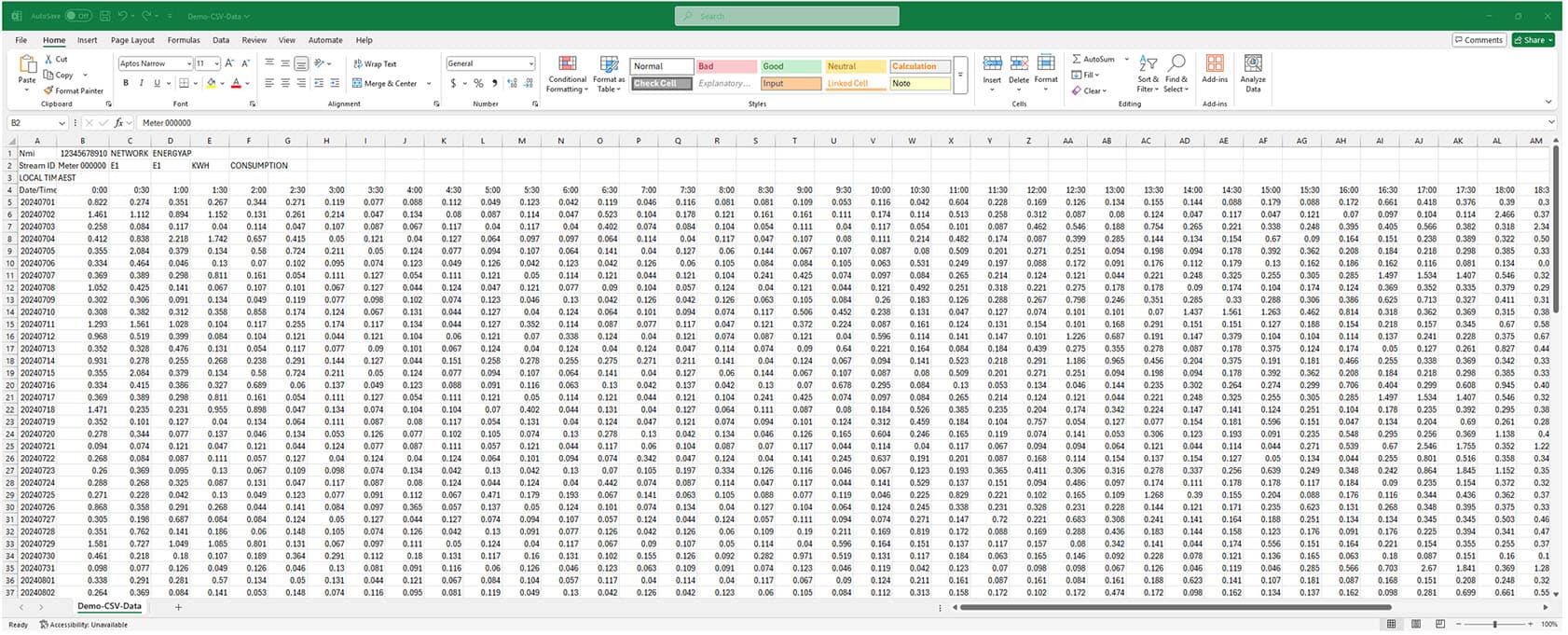Add a new sheet with plus button
The image size is (1568, 635).
point(178,607)
